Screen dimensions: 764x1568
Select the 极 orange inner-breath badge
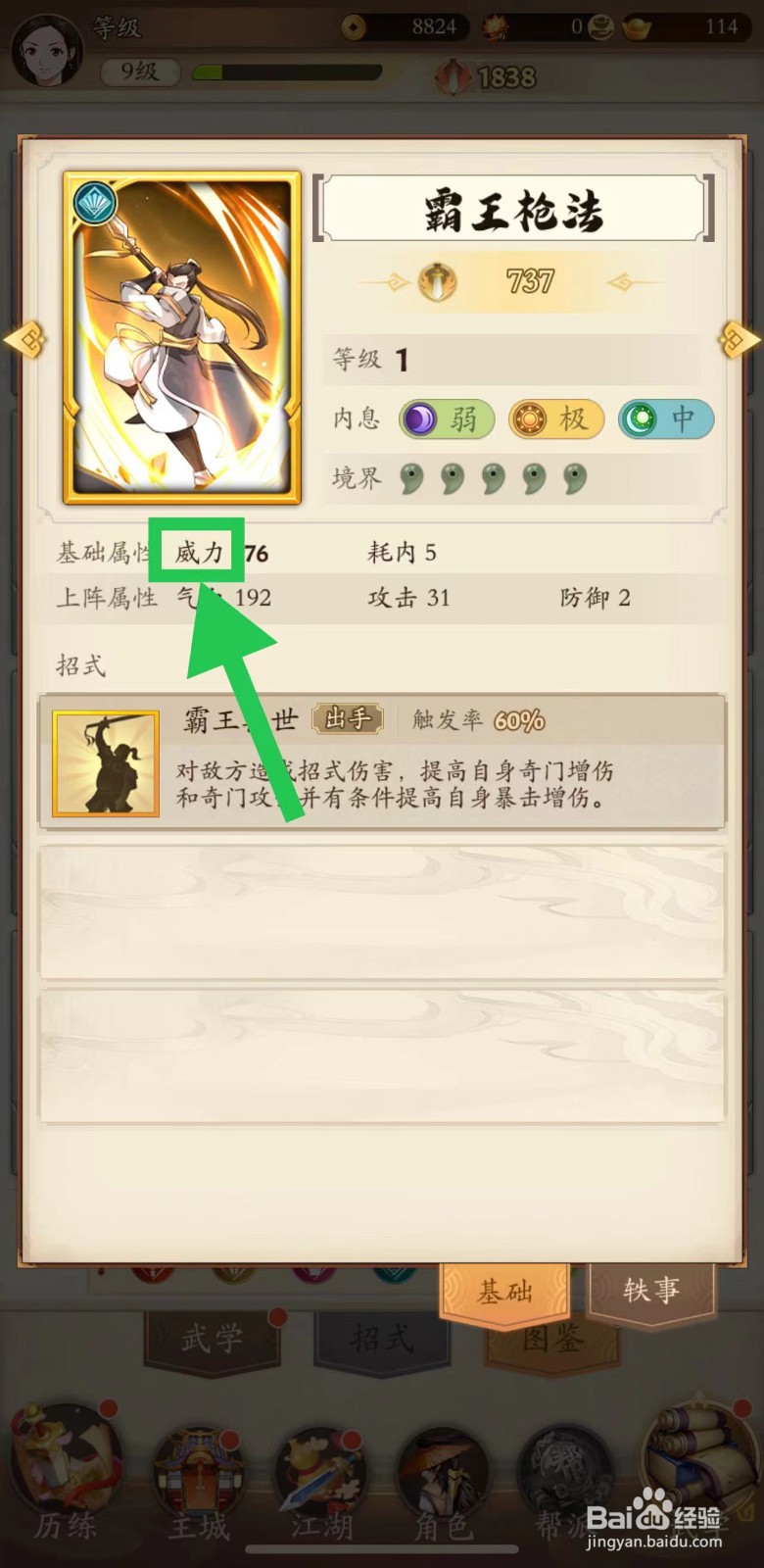coord(556,419)
